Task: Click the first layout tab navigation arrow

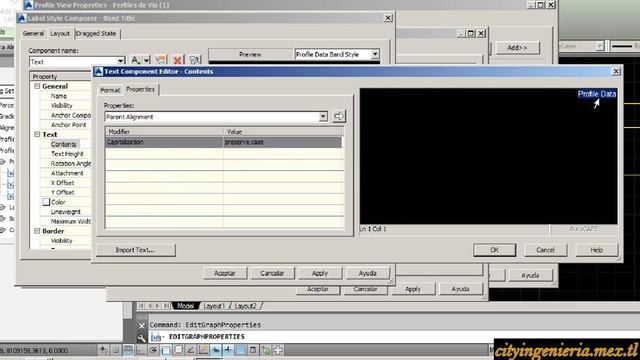Action: click(141, 306)
